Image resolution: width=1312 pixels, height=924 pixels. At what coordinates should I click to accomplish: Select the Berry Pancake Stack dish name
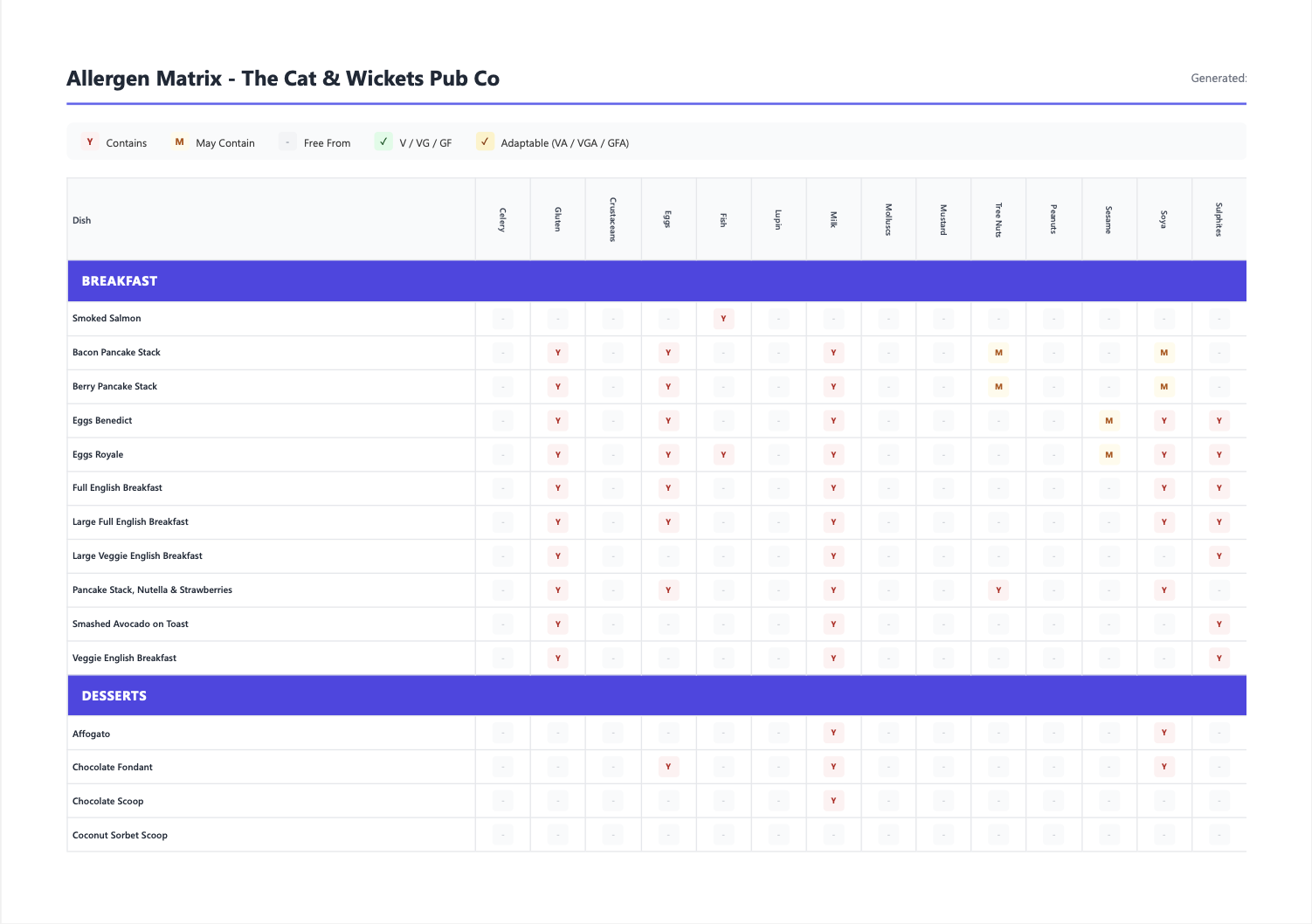(x=114, y=387)
